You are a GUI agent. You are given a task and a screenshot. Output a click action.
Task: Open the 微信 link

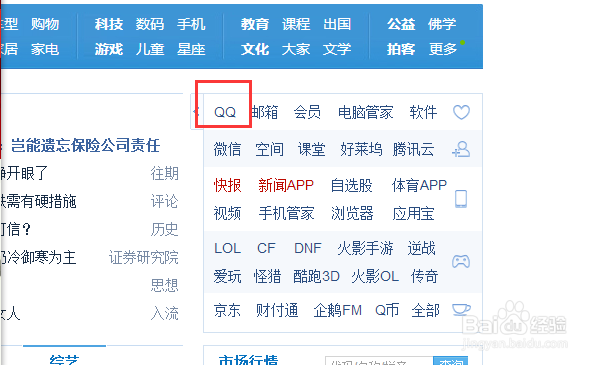coord(227,149)
